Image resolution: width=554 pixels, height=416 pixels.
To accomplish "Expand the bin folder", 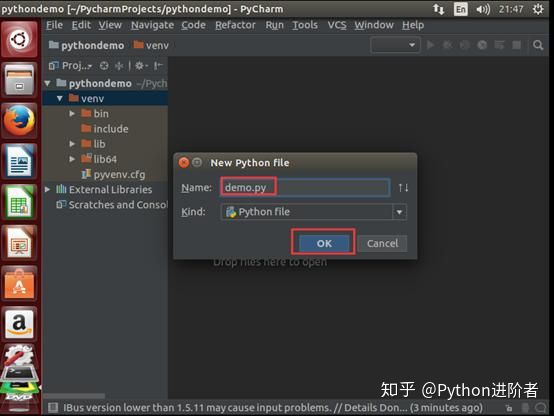I will pyautogui.click(x=72, y=114).
